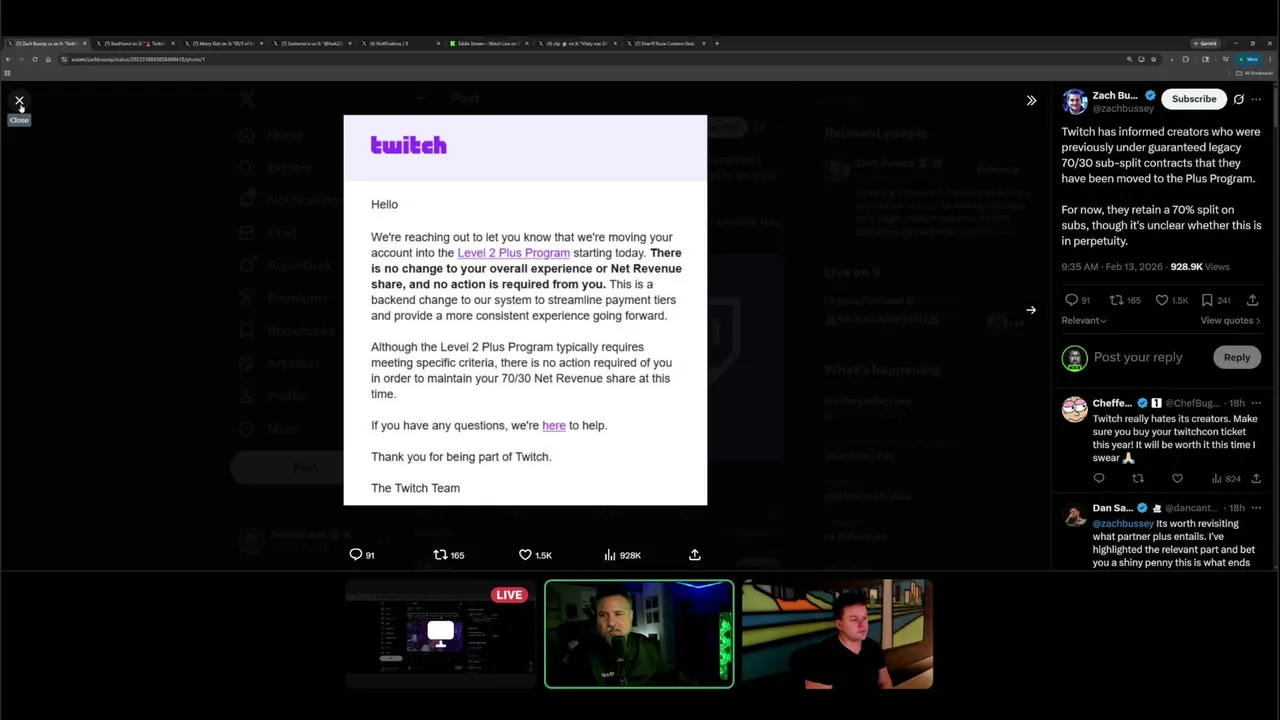1280x720 pixels.
Task: Open Zach Bussey's profile avatar
Action: coord(1075,101)
